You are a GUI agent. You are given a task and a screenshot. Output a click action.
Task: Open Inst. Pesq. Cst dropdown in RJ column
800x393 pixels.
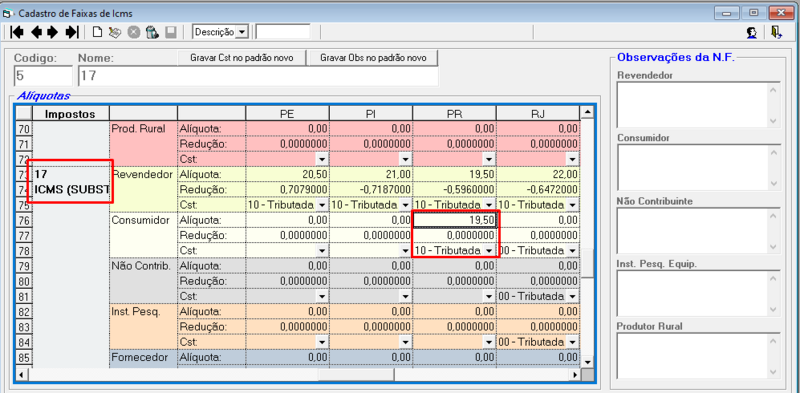573,342
